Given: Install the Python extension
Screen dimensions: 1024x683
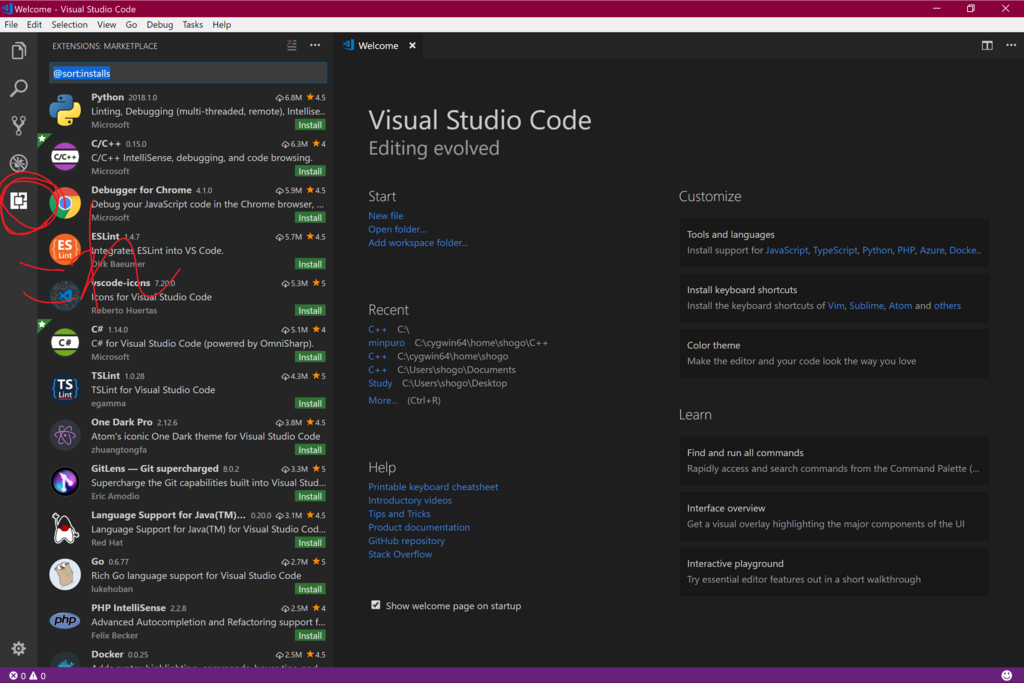Looking at the screenshot, I should [310, 125].
